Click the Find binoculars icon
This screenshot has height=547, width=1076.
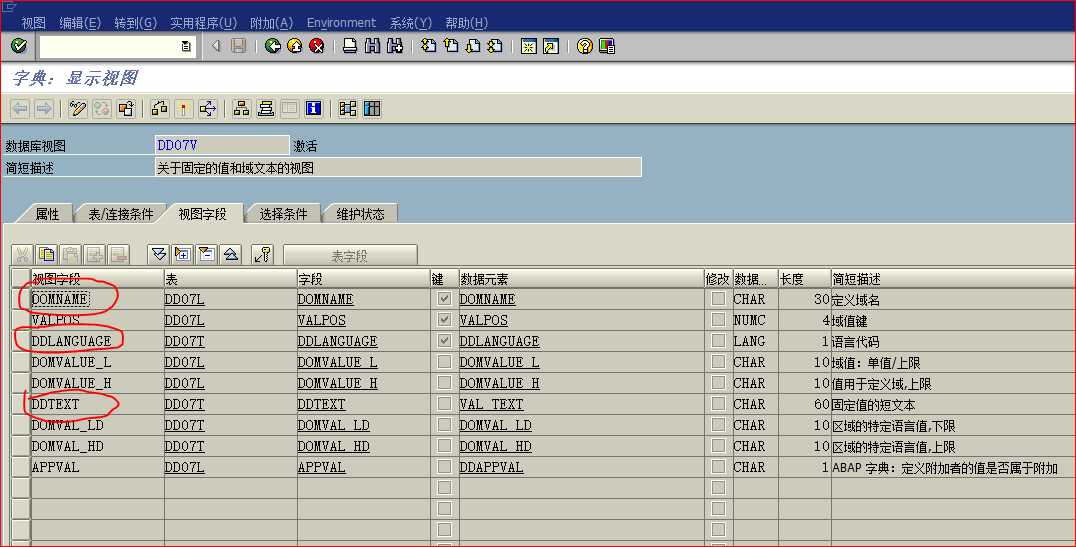pos(372,46)
